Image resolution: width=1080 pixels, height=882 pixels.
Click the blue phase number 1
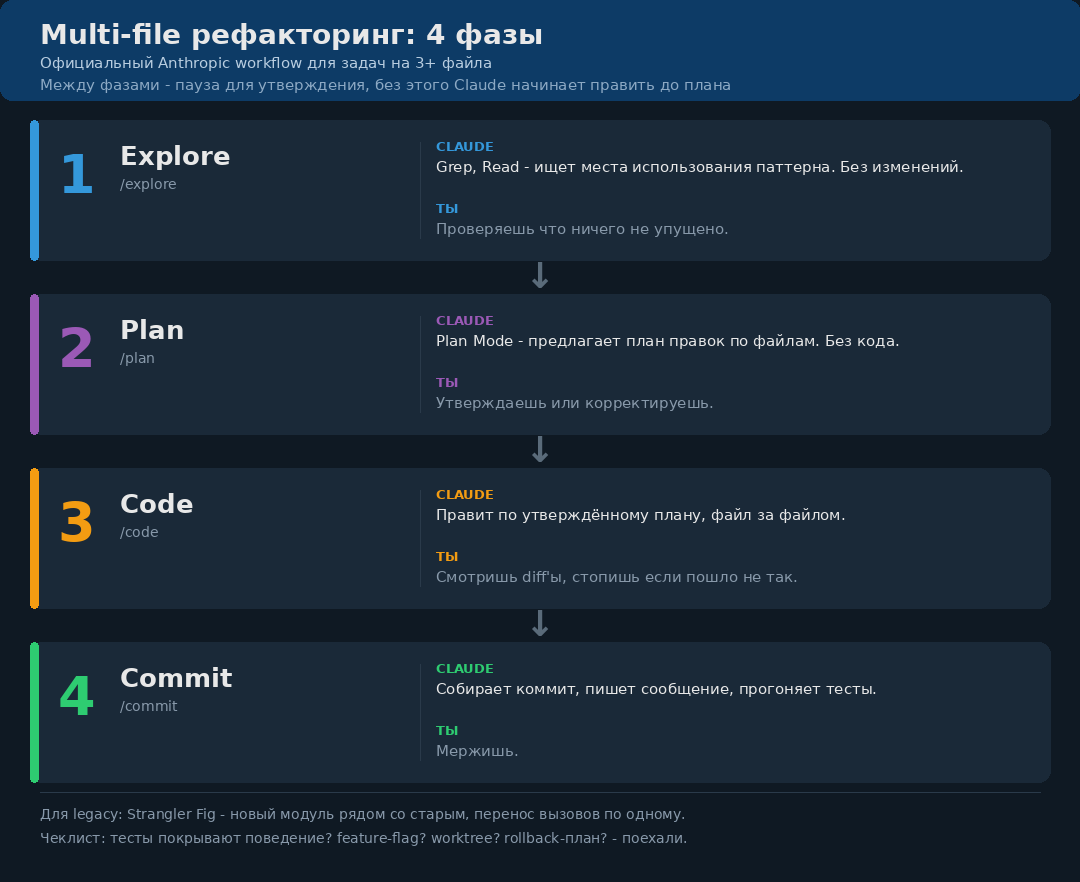(76, 175)
